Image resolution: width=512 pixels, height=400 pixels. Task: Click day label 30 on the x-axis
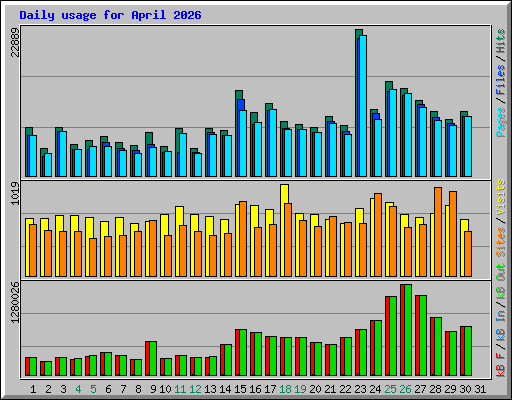pos(465,389)
